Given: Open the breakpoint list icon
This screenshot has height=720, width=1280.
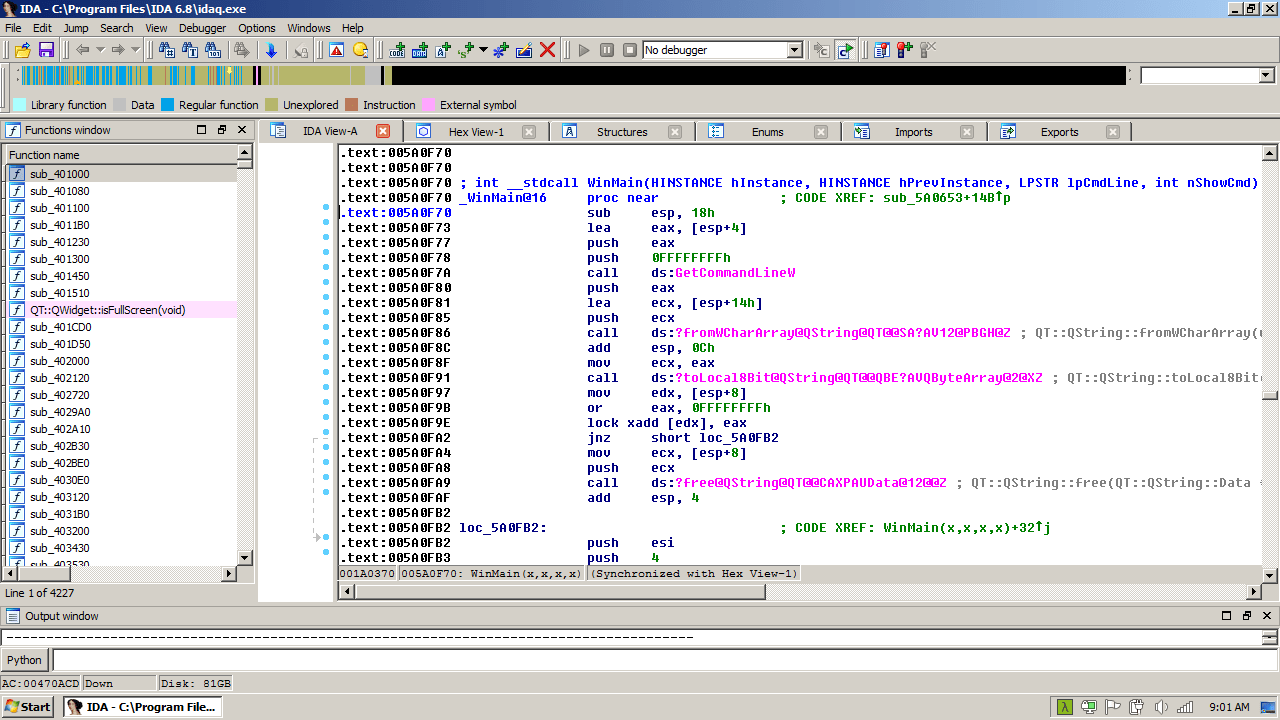Looking at the screenshot, I should tap(881, 50).
